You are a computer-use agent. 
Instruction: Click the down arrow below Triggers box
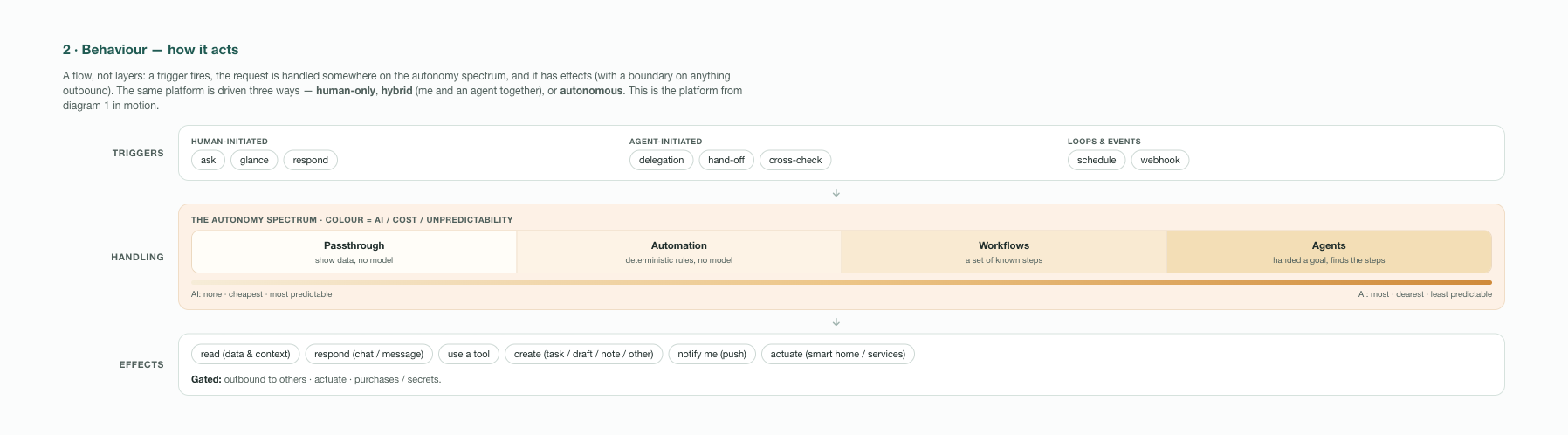coord(836,193)
